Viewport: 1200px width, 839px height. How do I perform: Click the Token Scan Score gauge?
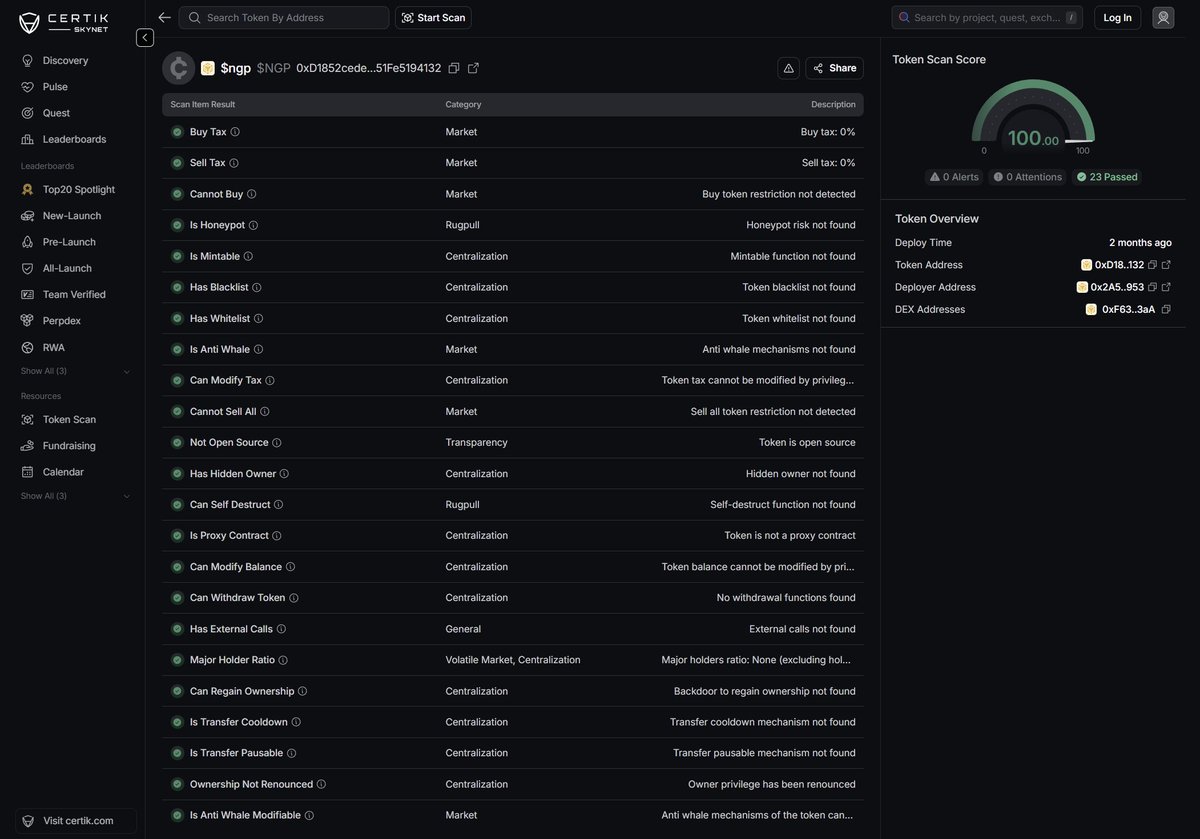coord(1033,117)
